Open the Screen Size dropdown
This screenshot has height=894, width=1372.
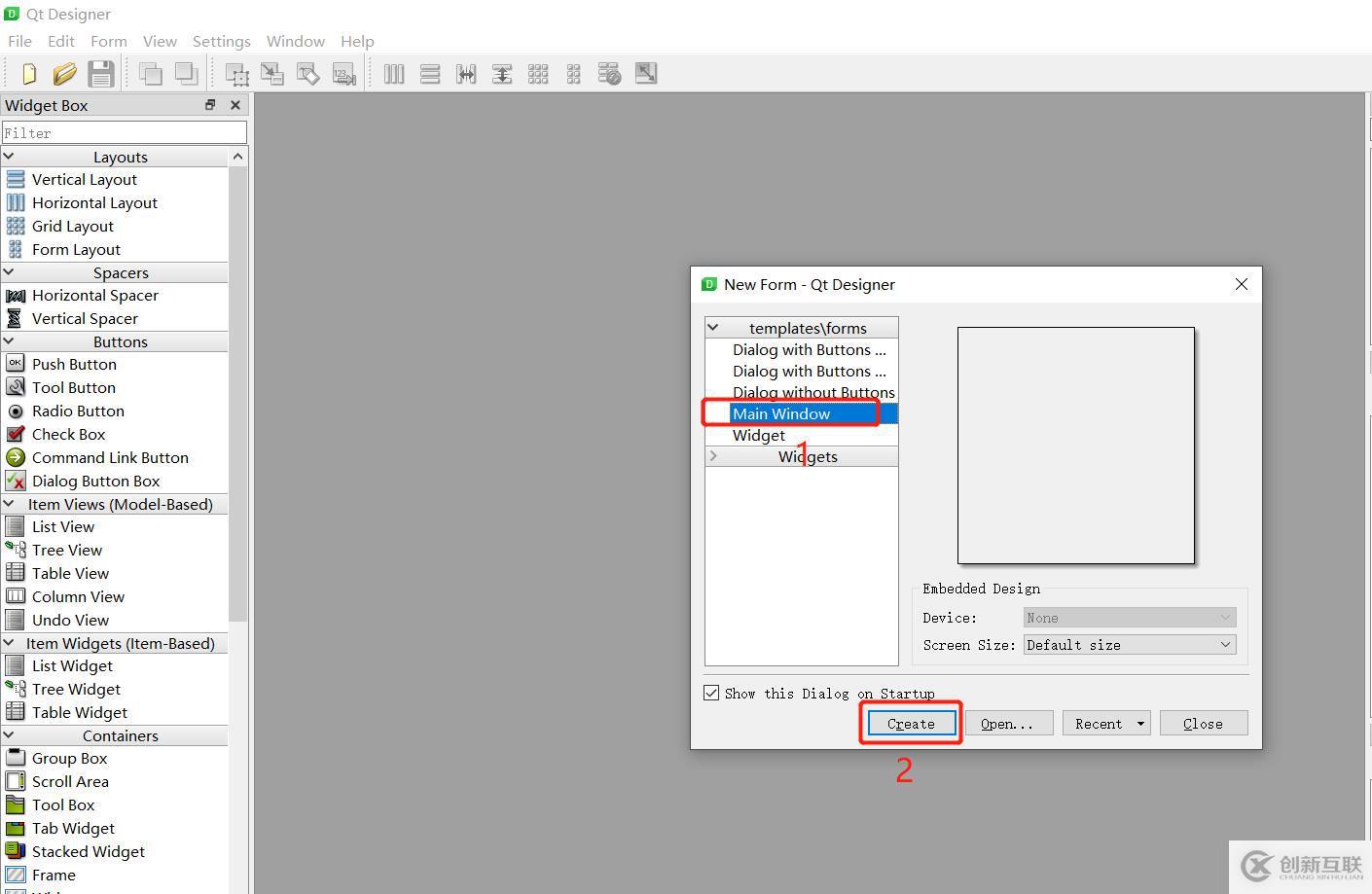(1130, 645)
